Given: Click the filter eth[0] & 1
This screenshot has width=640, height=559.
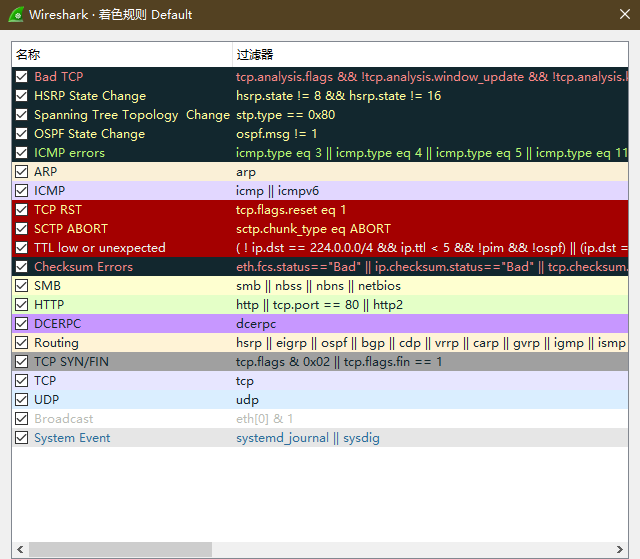Looking at the screenshot, I should click(x=264, y=419).
